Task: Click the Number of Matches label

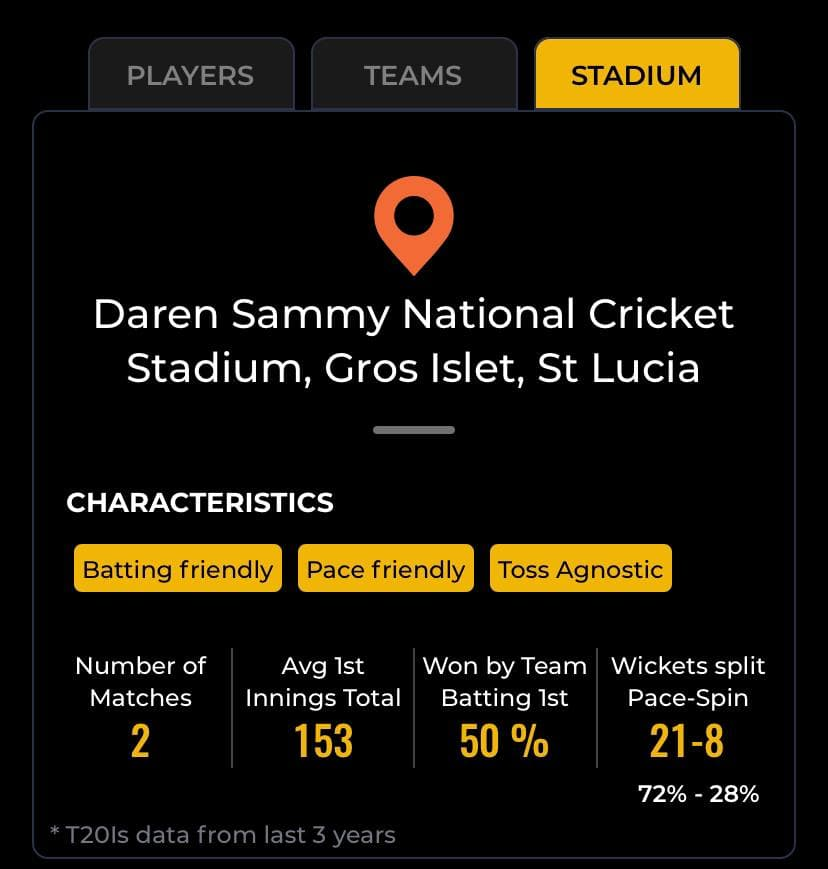Action: click(141, 682)
